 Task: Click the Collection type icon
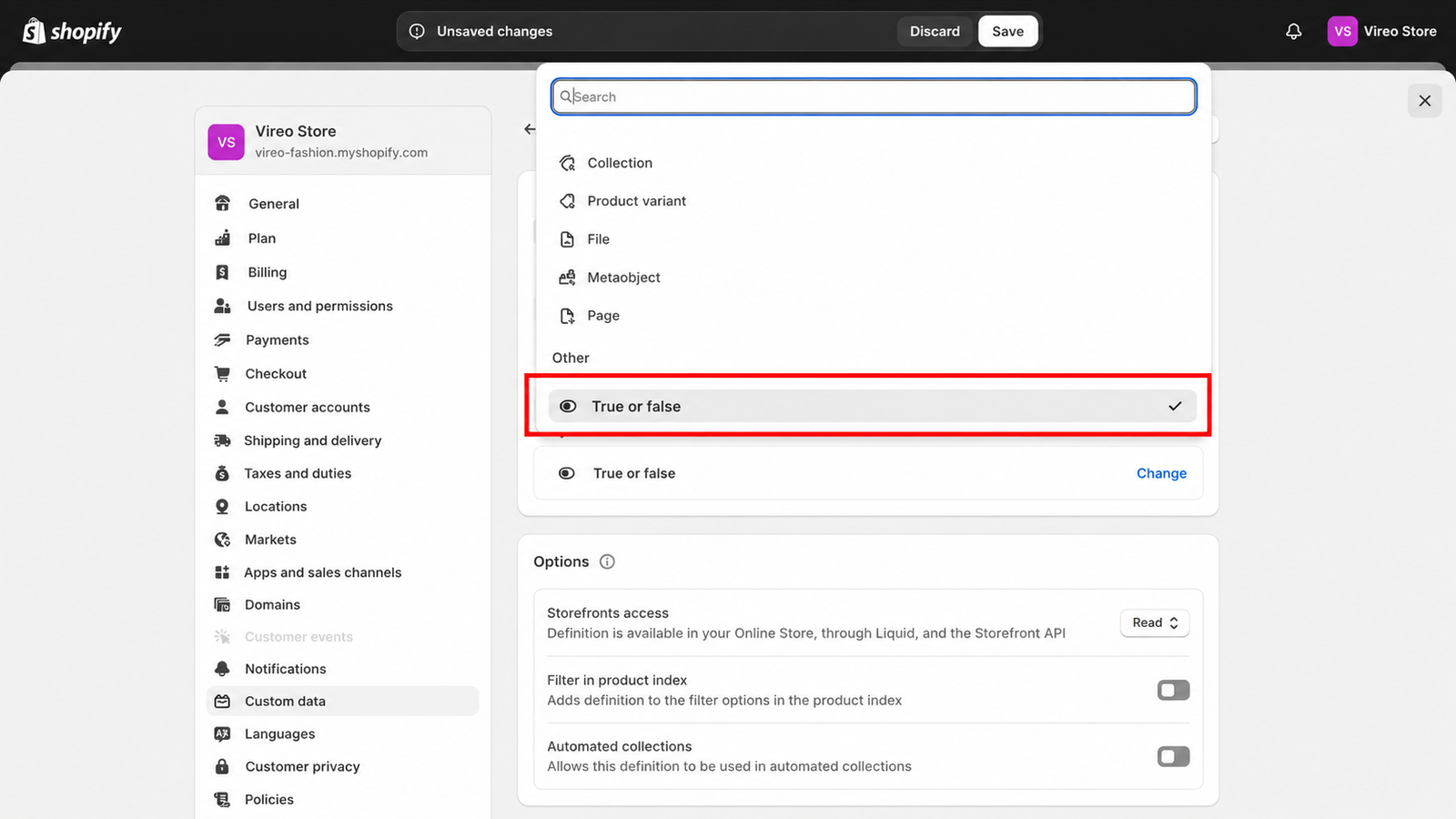point(567,163)
